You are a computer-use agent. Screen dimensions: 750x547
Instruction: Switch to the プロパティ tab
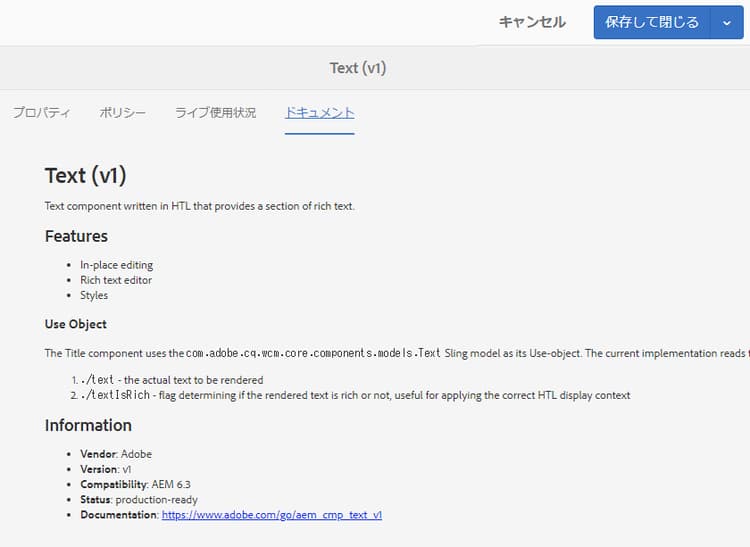(x=42, y=112)
